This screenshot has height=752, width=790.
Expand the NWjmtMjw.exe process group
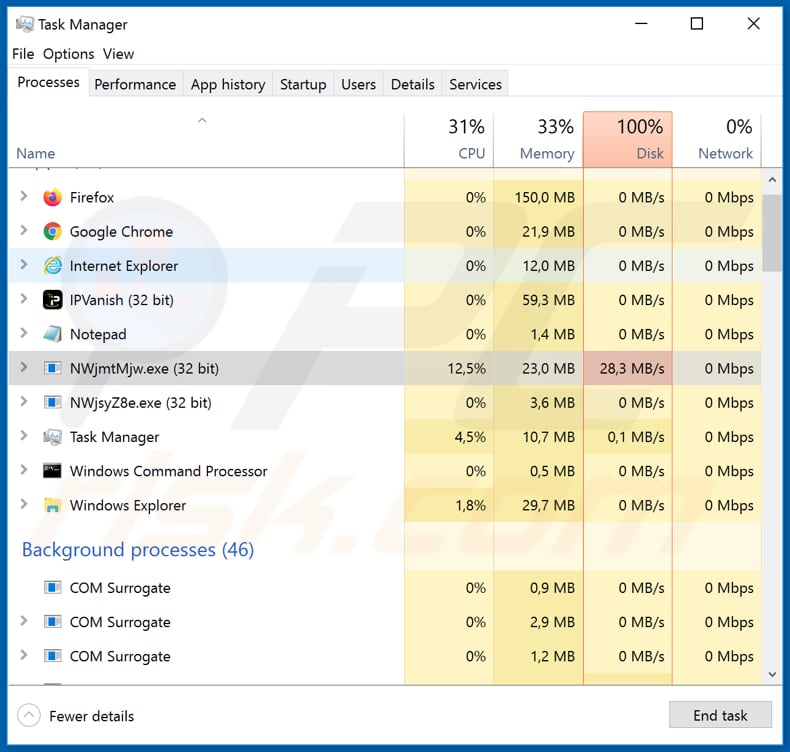coord(24,367)
